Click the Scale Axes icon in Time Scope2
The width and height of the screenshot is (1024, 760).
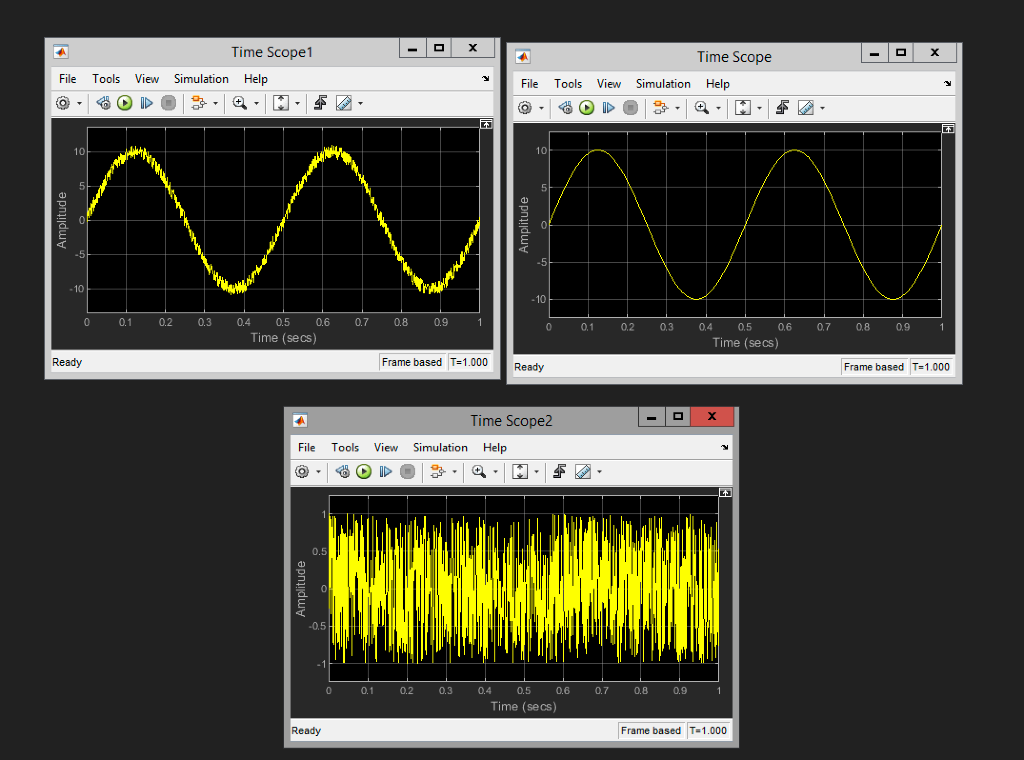pyautogui.click(x=518, y=471)
